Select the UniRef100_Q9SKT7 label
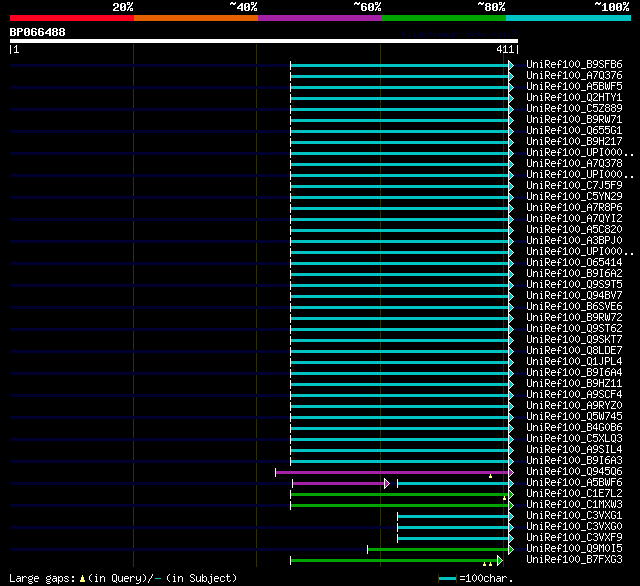Viewport: 640px width, 586px height. [574, 340]
